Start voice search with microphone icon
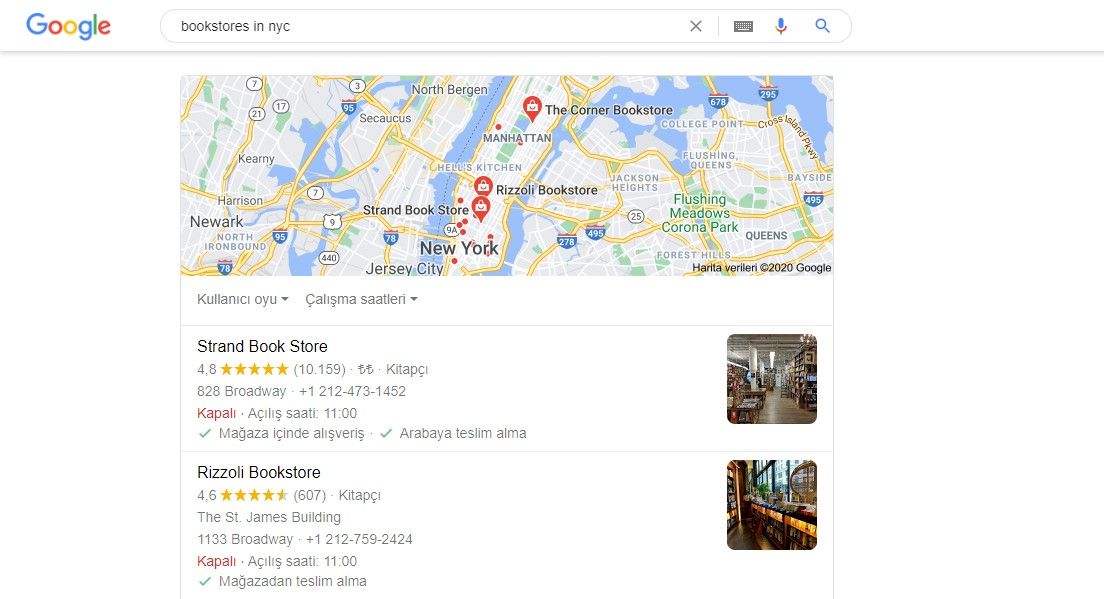This screenshot has width=1104, height=599. pyautogui.click(x=781, y=26)
